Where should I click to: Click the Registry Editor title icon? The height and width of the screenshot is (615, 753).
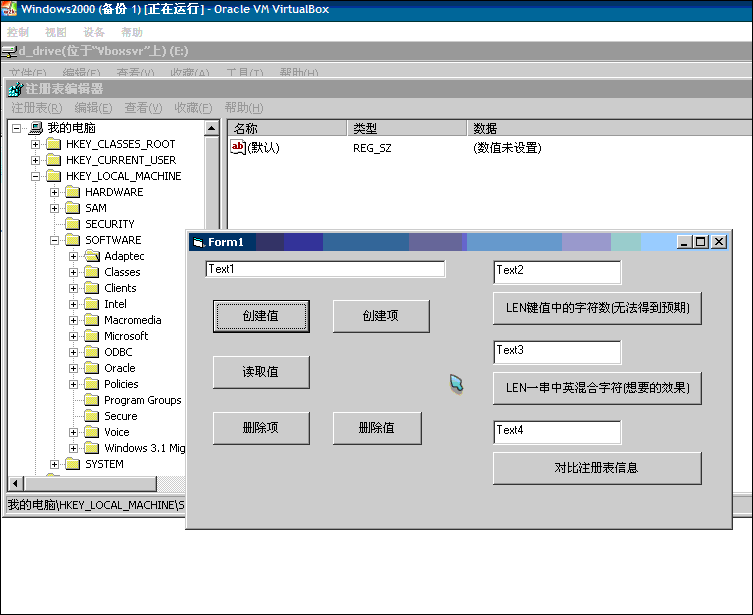(x=16, y=89)
